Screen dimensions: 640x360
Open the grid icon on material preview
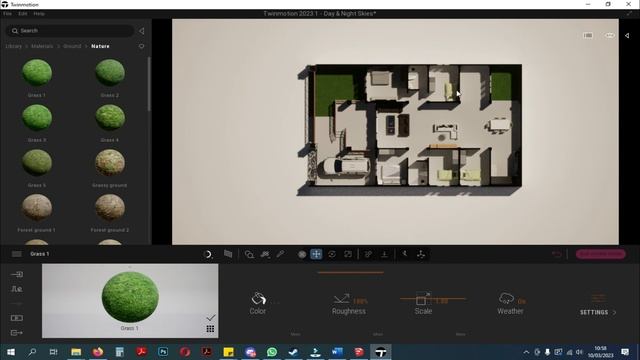pyautogui.click(x=210, y=329)
